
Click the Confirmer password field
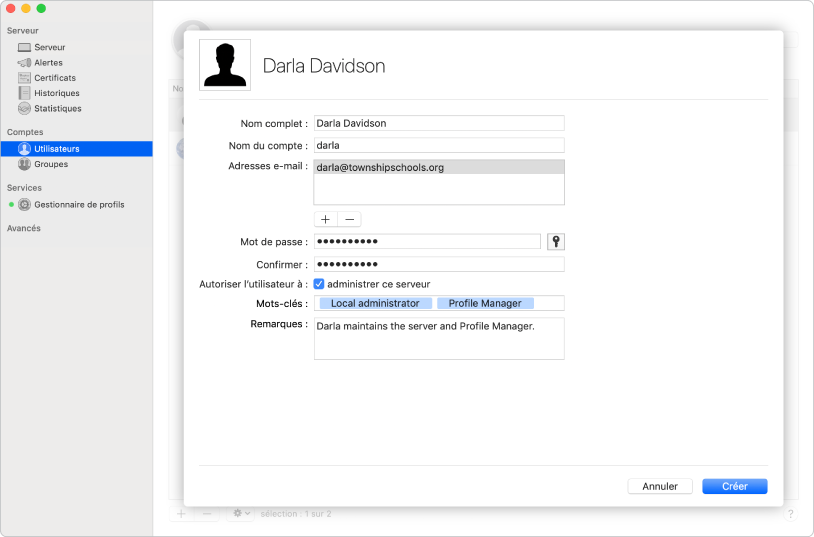click(x=439, y=264)
